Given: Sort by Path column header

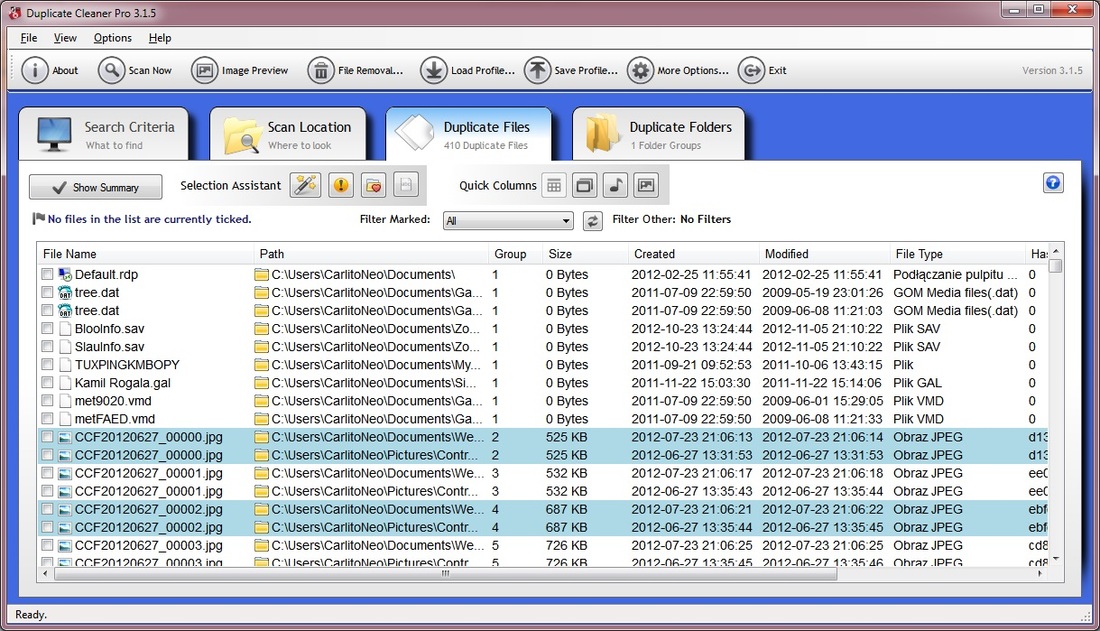Looking at the screenshot, I should (371, 254).
